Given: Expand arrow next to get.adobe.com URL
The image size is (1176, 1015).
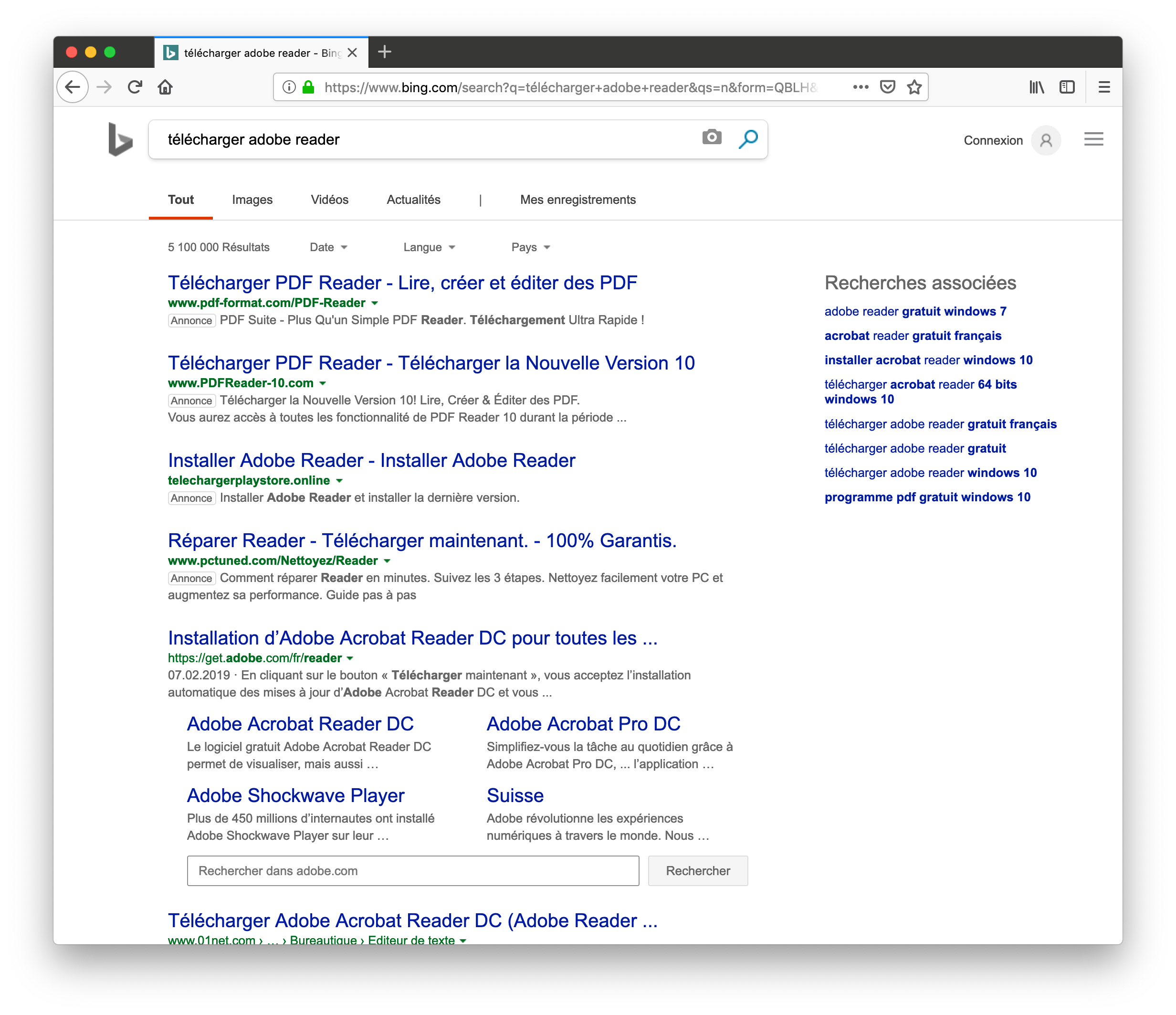Looking at the screenshot, I should 350,658.
